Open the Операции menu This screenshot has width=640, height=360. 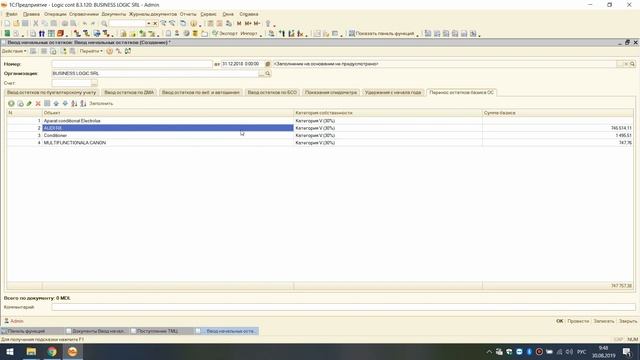coord(55,14)
